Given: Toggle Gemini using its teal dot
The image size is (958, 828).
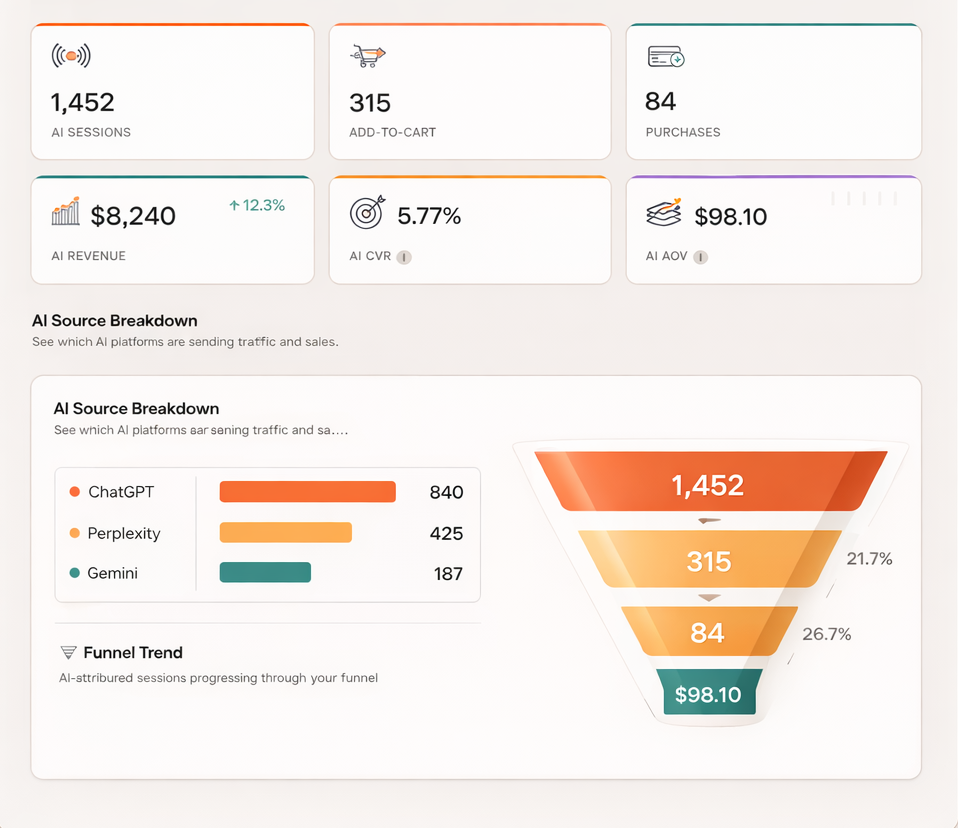Looking at the screenshot, I should (74, 573).
